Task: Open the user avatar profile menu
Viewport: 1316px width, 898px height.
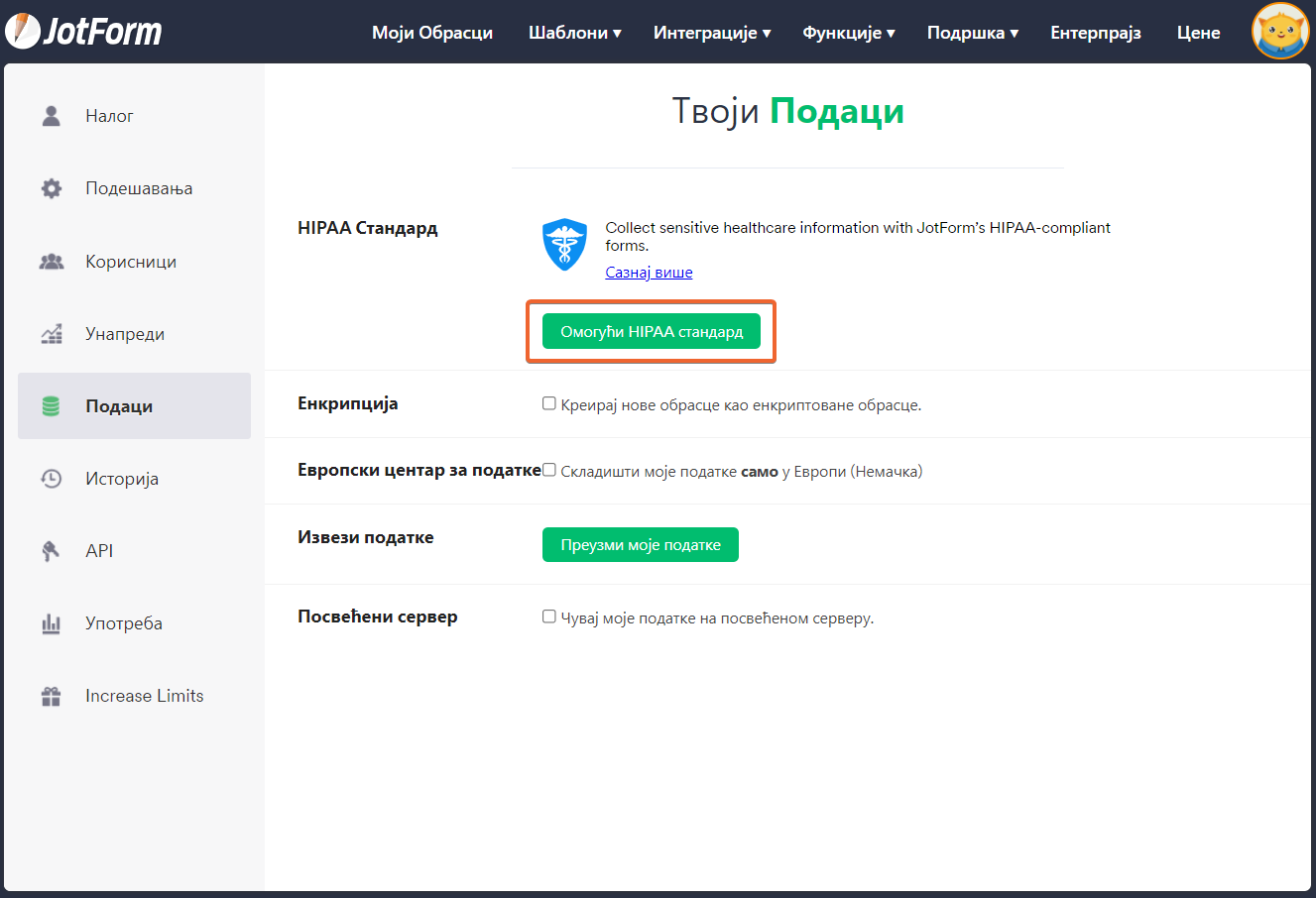Action: (x=1280, y=31)
